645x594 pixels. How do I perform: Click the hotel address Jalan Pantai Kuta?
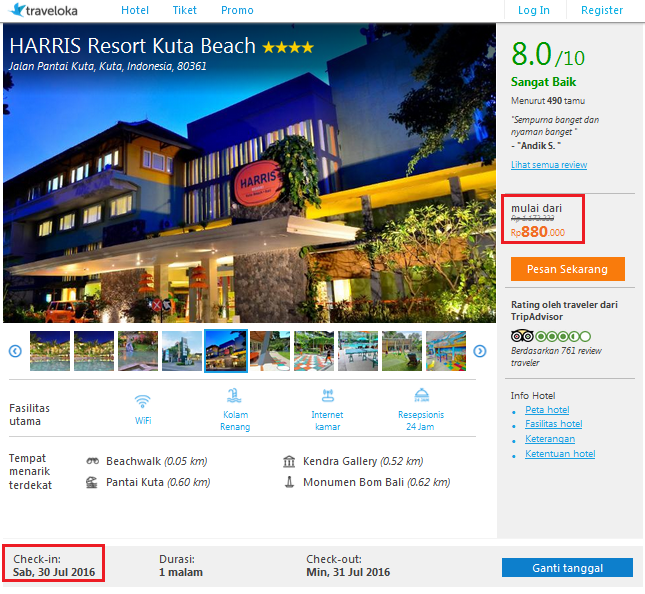(x=107, y=66)
